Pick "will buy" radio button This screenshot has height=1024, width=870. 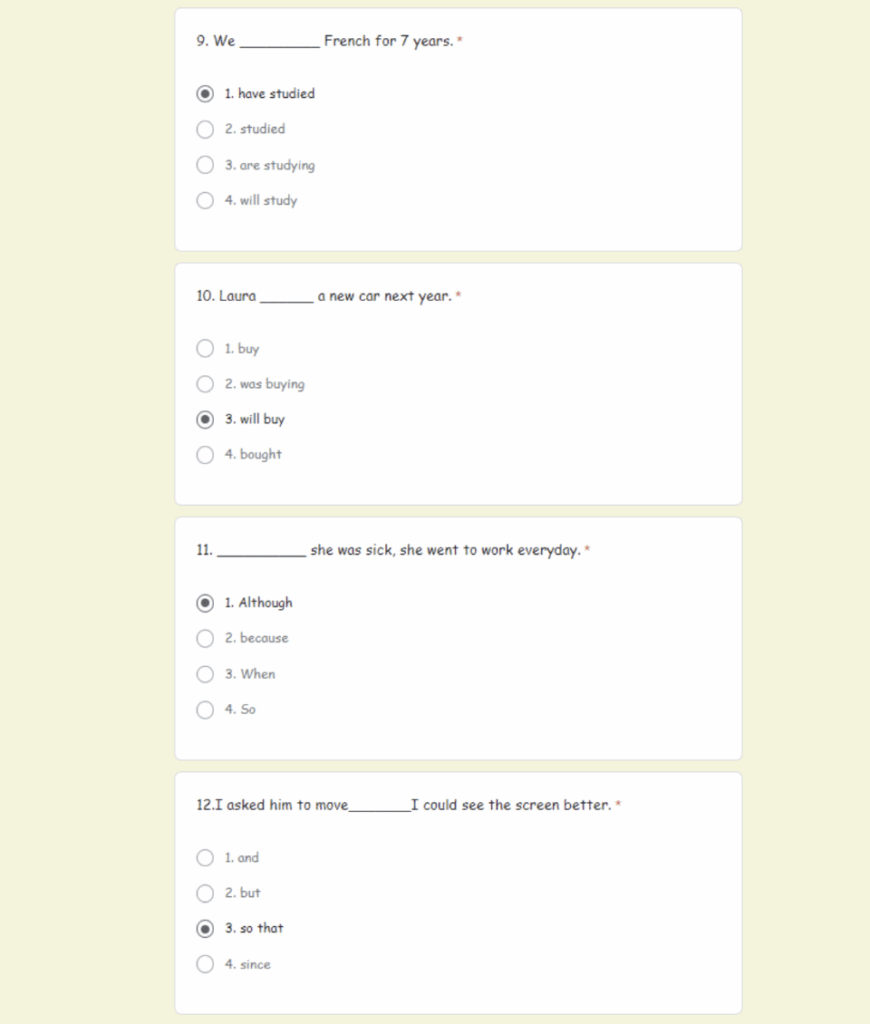(x=205, y=419)
